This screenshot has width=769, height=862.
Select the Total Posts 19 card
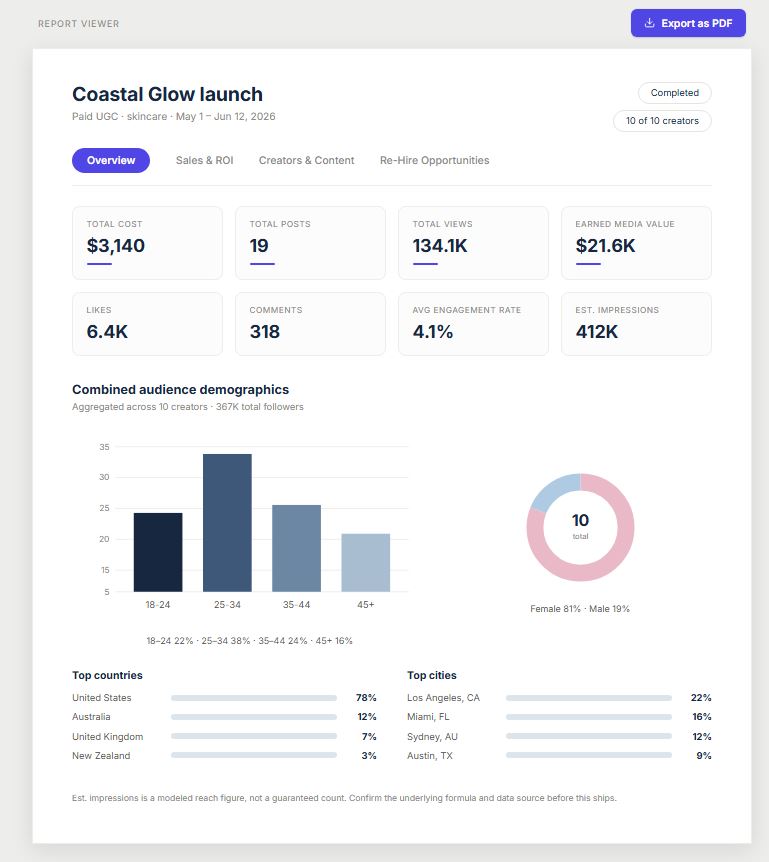tap(310, 243)
